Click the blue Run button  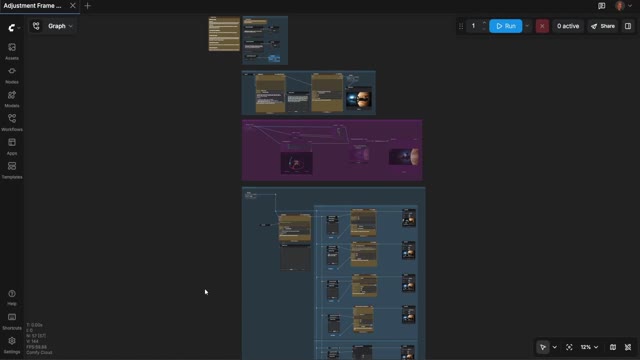(505, 26)
